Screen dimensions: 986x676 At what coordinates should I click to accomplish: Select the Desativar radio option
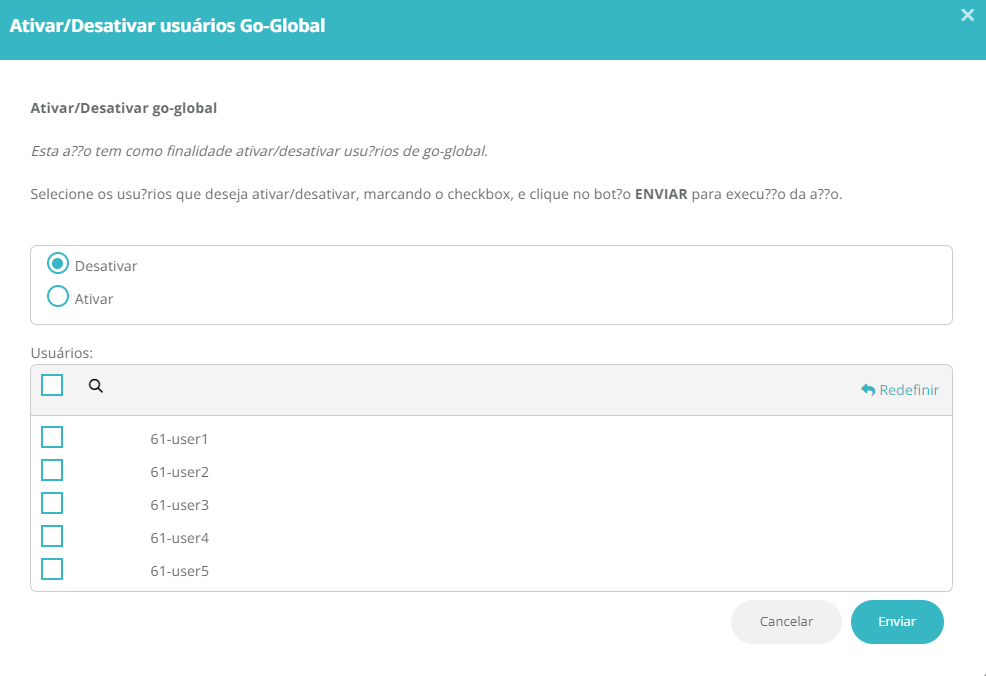coord(58,263)
